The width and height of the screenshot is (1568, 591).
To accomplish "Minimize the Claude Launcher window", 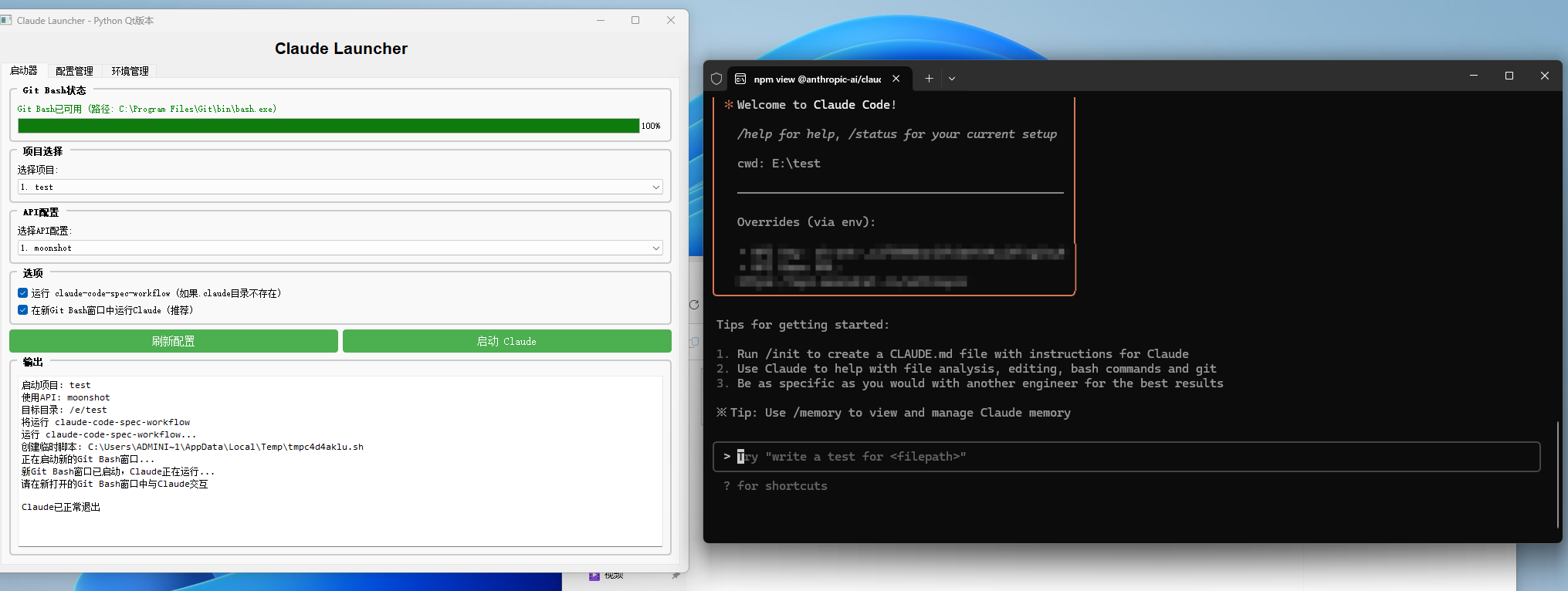I will 601,20.
